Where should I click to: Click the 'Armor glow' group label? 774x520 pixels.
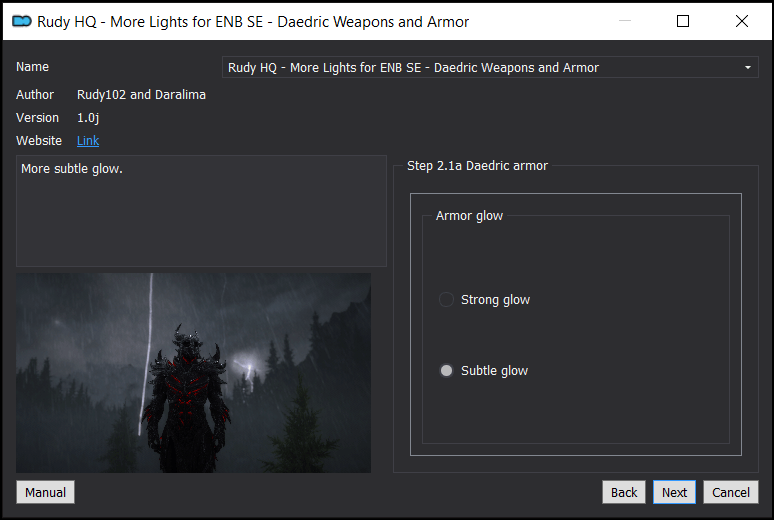pyautogui.click(x=469, y=216)
